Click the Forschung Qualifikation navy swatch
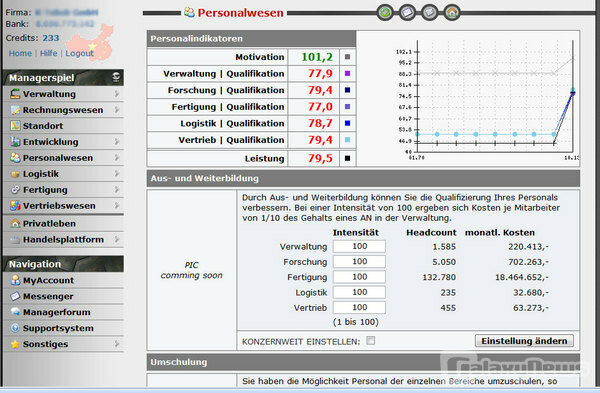Screen dimensions: 600x393 347,90
